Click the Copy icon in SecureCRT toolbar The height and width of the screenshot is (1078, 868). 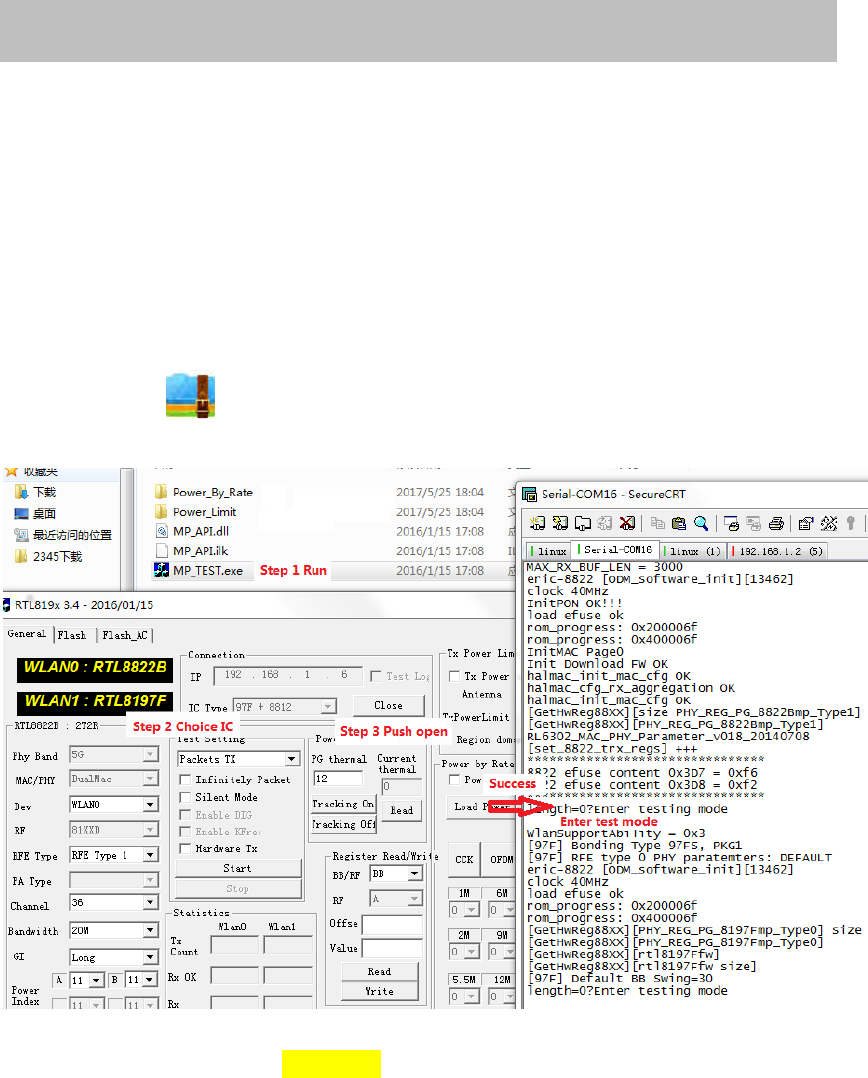point(657,523)
